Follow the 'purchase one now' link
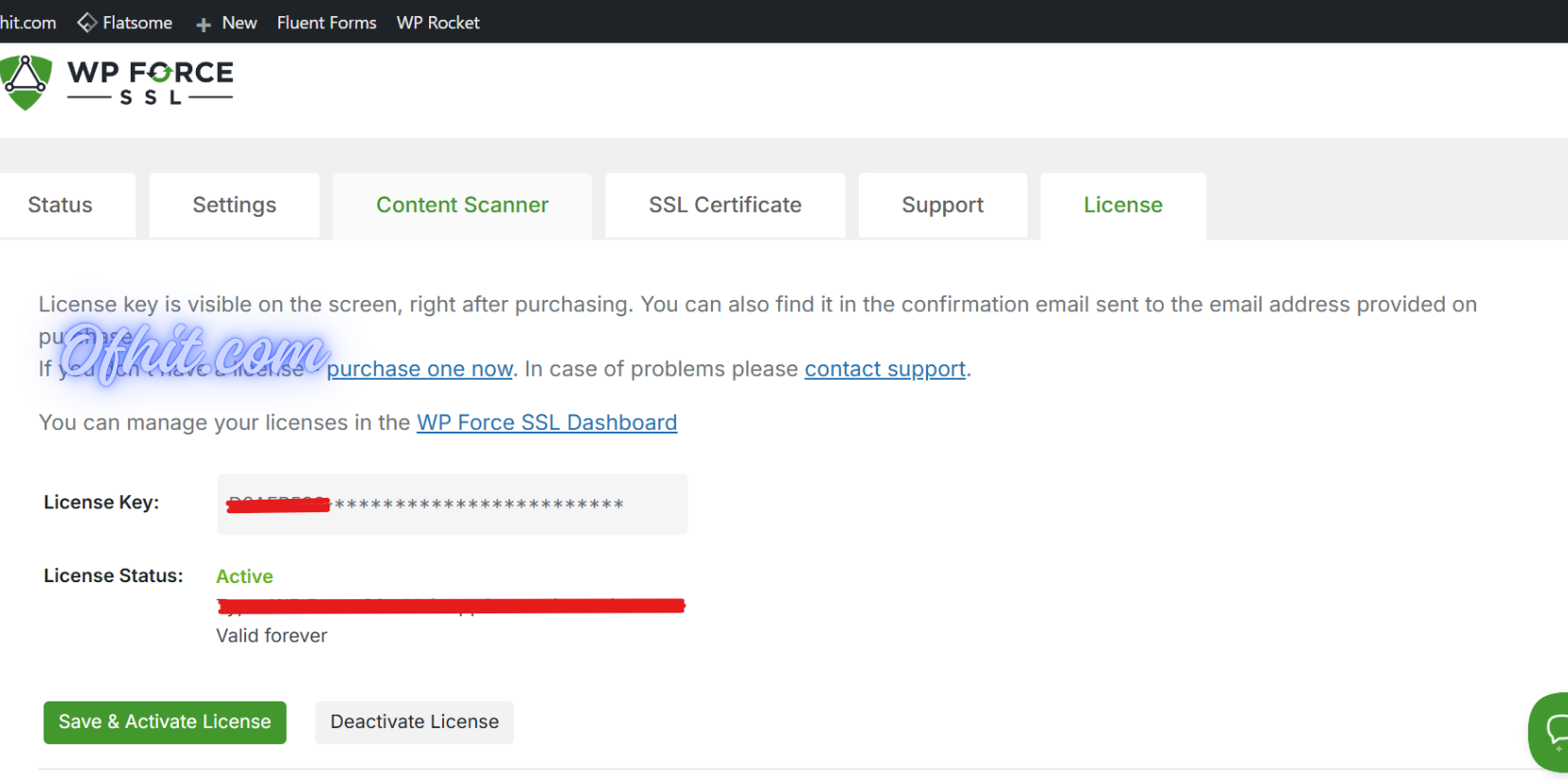The image size is (1568, 780). (419, 369)
